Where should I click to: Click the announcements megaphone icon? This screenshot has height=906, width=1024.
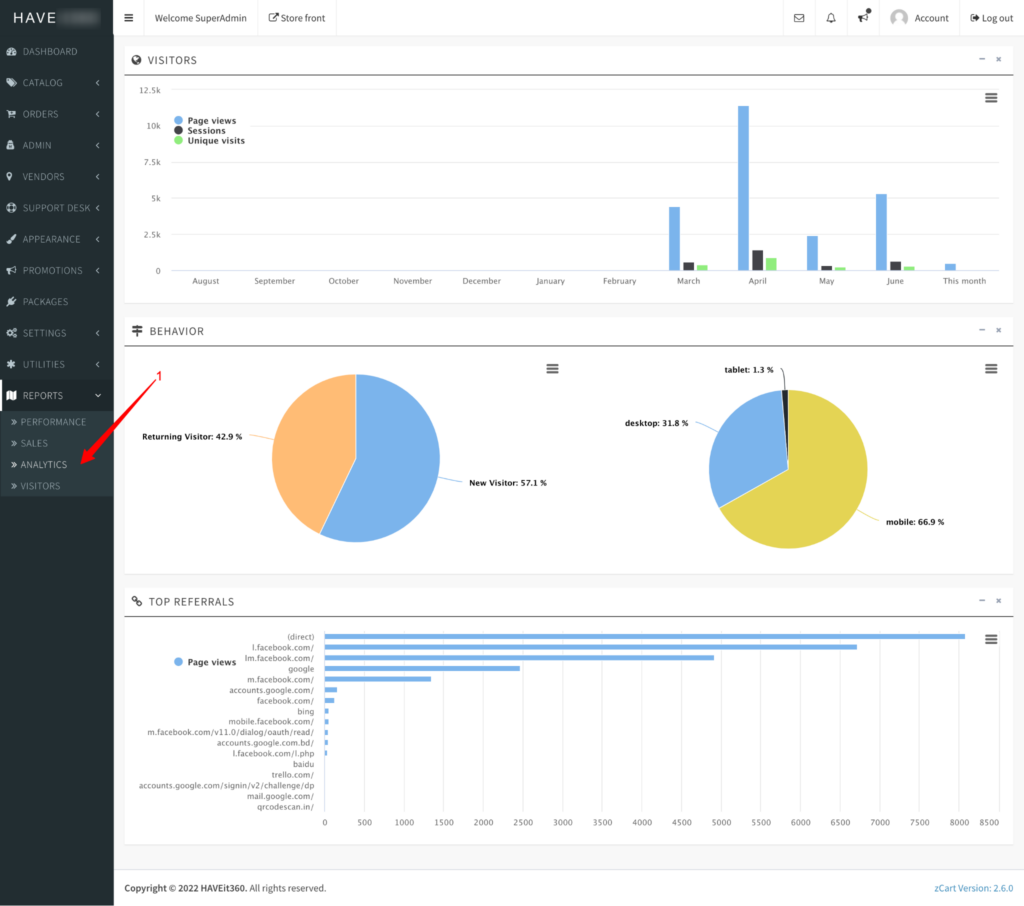click(x=863, y=18)
